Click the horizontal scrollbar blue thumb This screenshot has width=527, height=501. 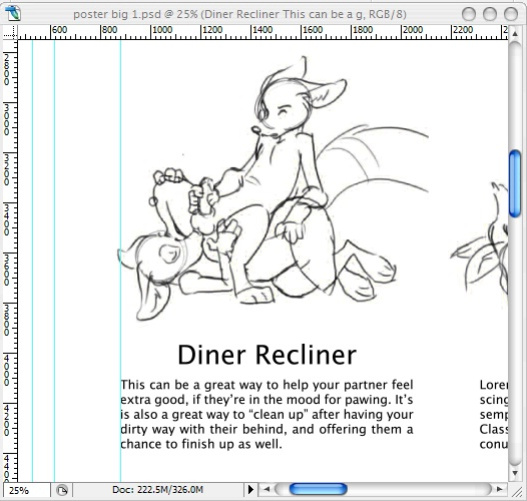click(318, 489)
